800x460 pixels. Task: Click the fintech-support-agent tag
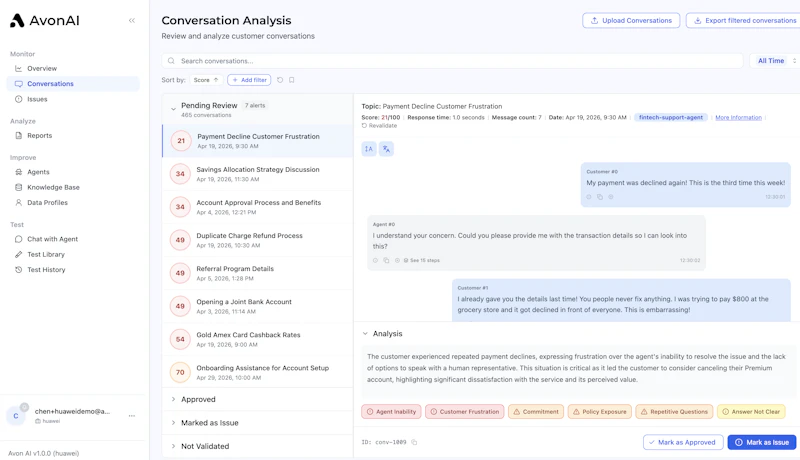[670, 117]
